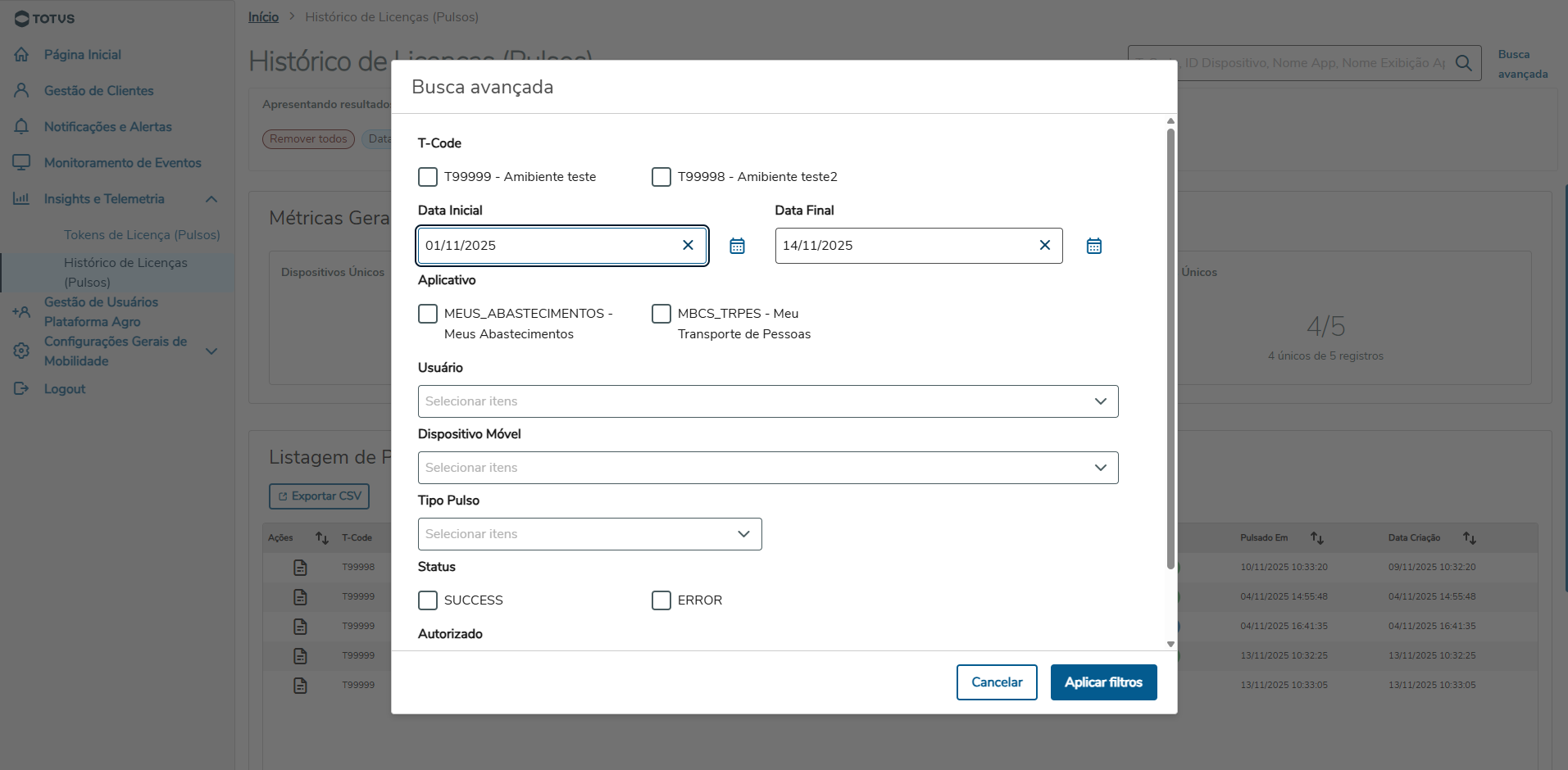The height and width of the screenshot is (770, 1568).
Task: Sort by Data Criação column arrows
Action: (1469, 538)
